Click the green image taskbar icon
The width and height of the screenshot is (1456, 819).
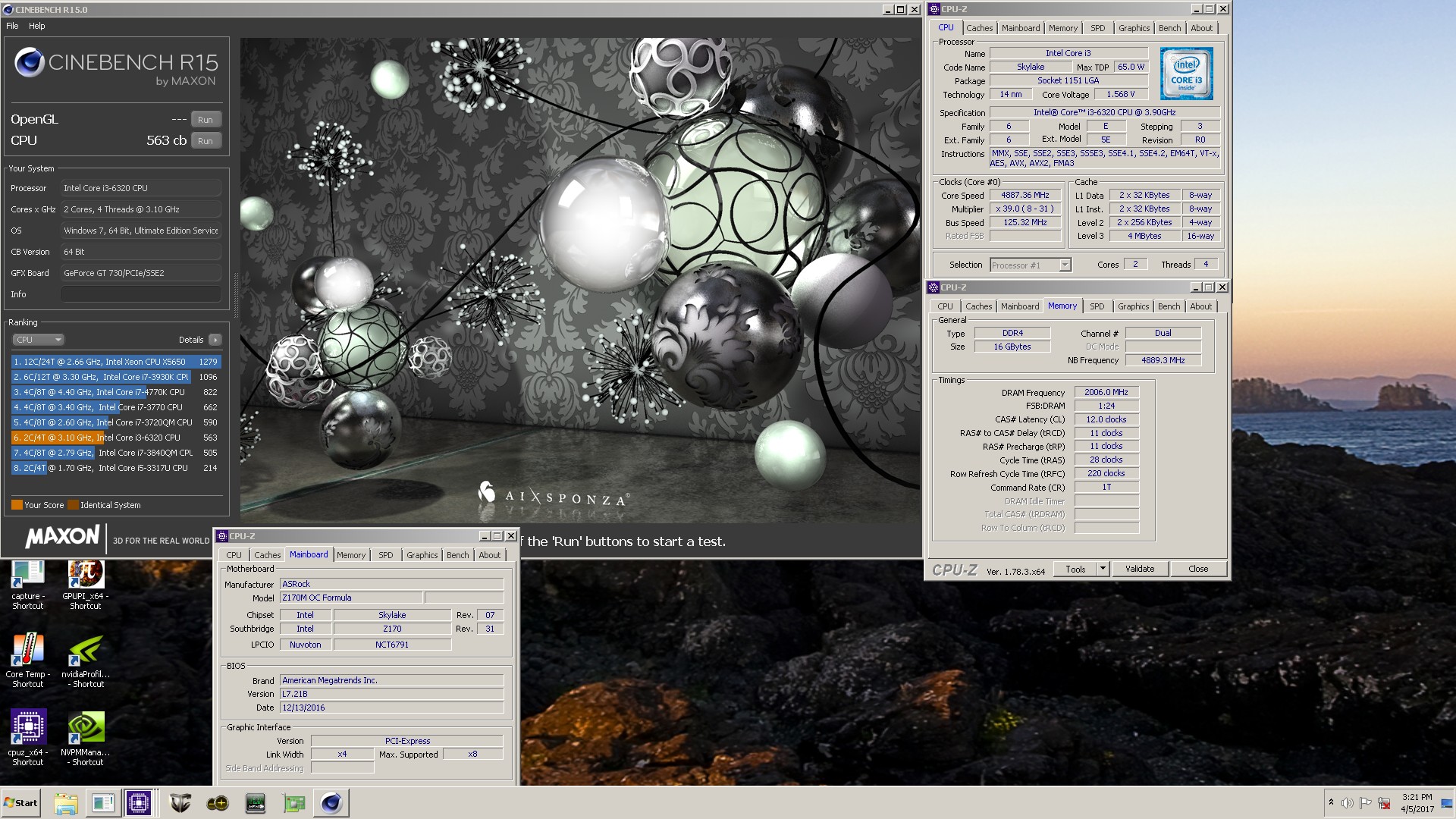pos(293,803)
